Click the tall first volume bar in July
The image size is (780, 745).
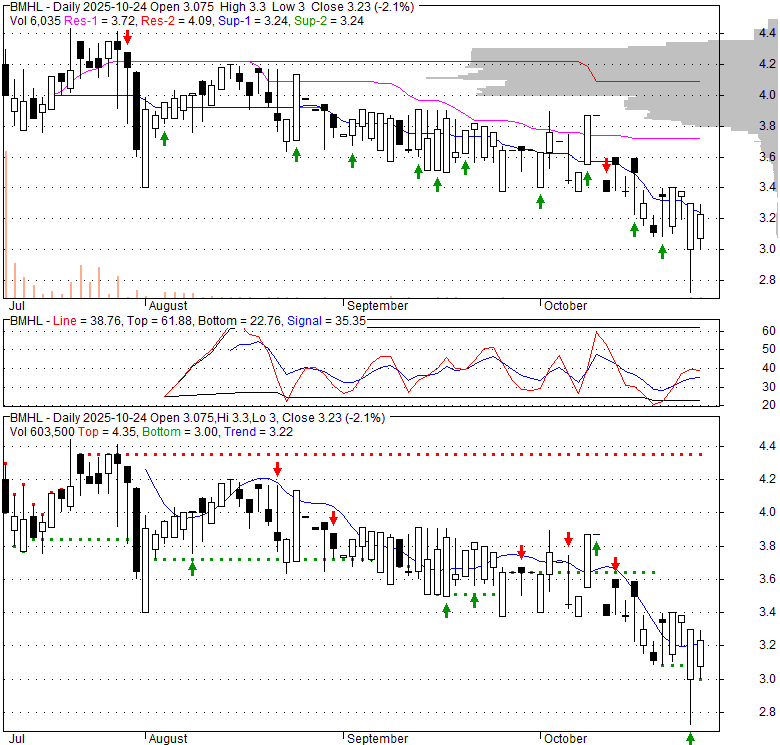coord(6,224)
